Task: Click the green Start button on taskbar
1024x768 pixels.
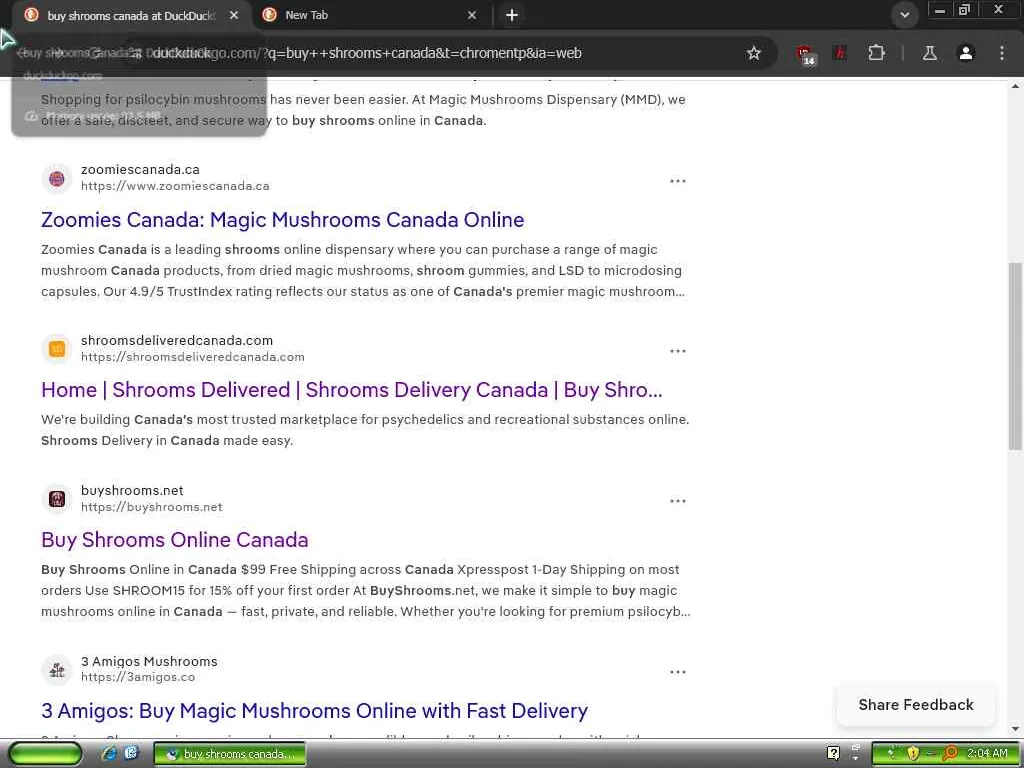Action: pos(44,754)
